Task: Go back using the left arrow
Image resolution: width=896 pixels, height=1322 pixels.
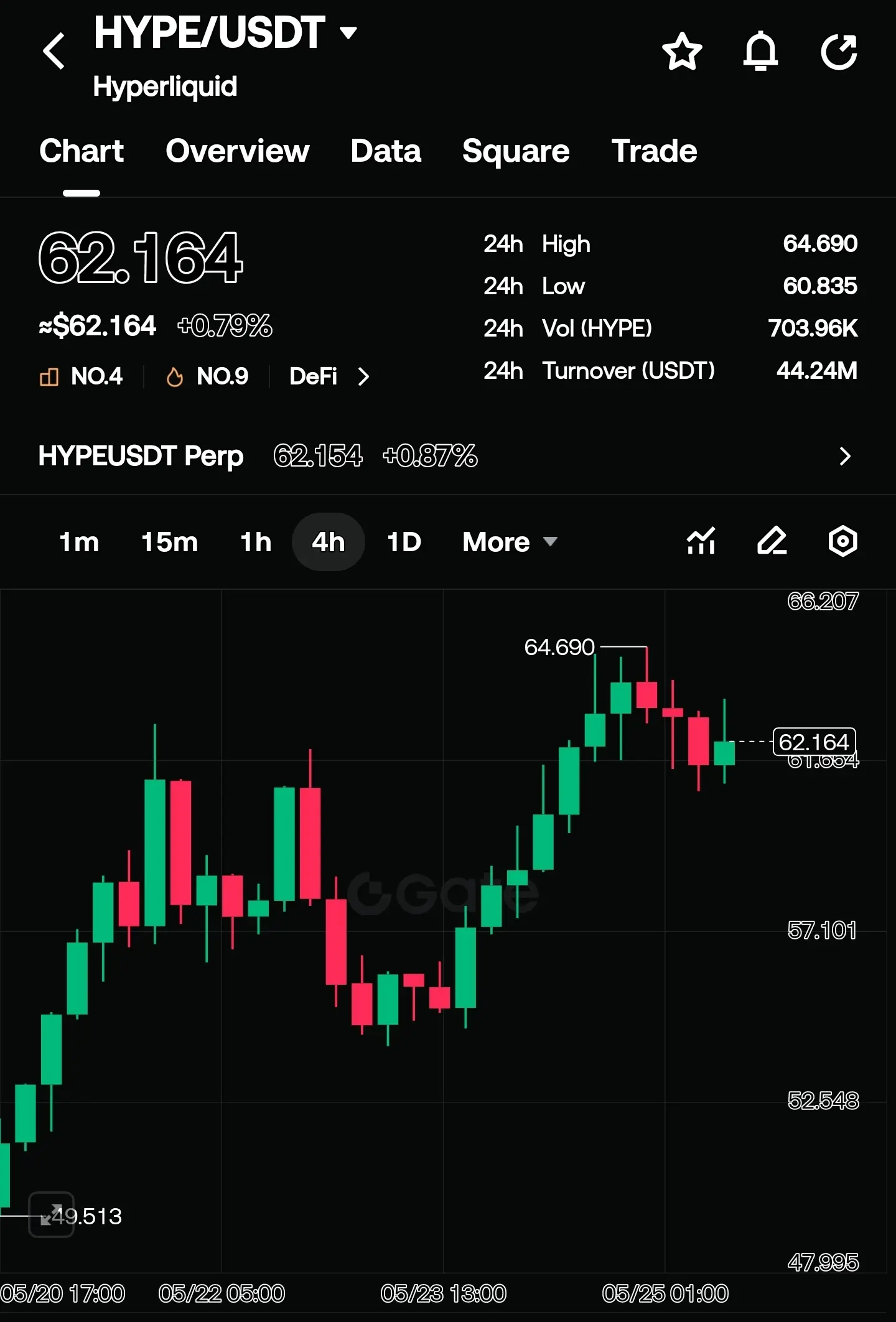Action: 54,51
